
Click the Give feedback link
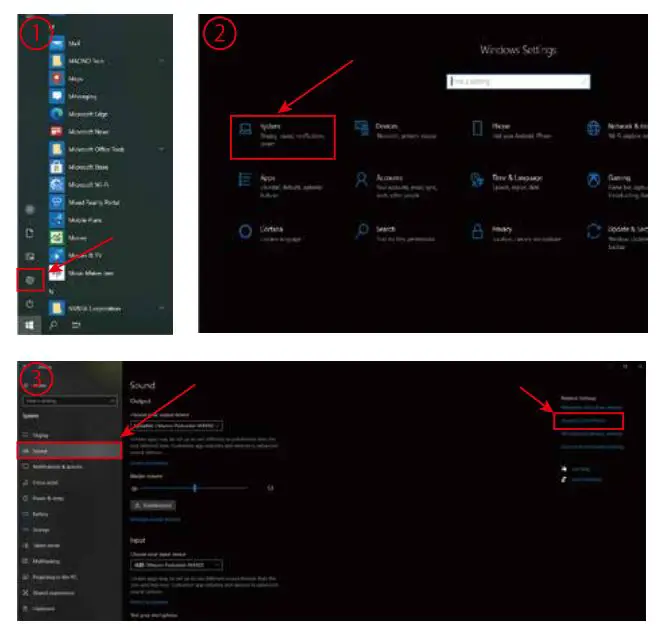point(587,480)
